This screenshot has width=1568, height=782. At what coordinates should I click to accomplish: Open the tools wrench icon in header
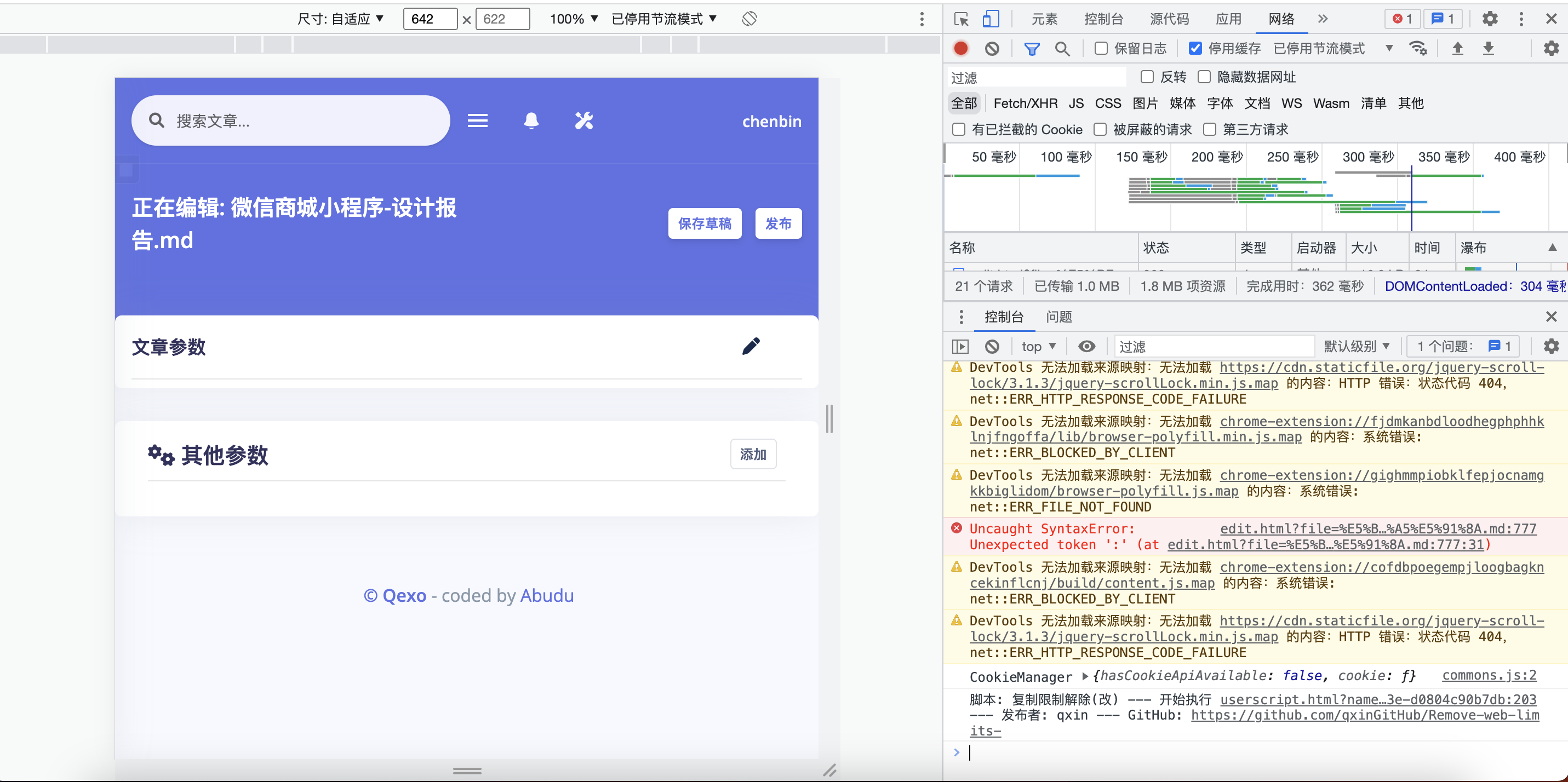(583, 120)
